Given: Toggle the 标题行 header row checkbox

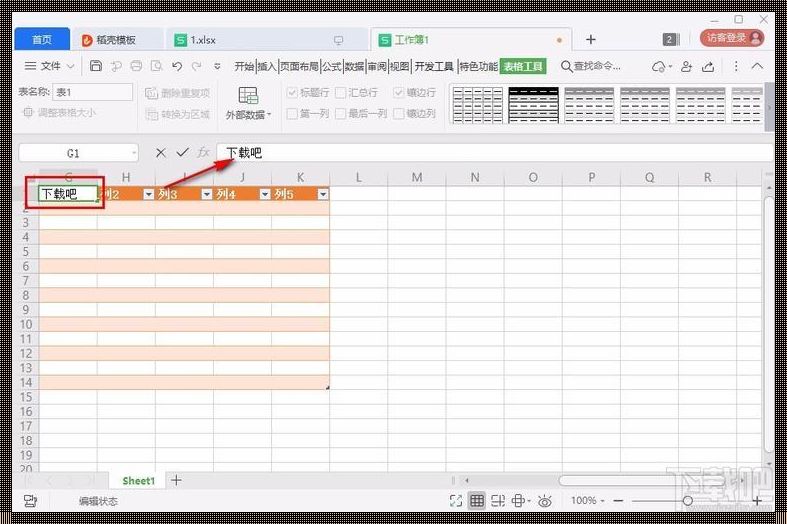Looking at the screenshot, I should click(x=293, y=93).
